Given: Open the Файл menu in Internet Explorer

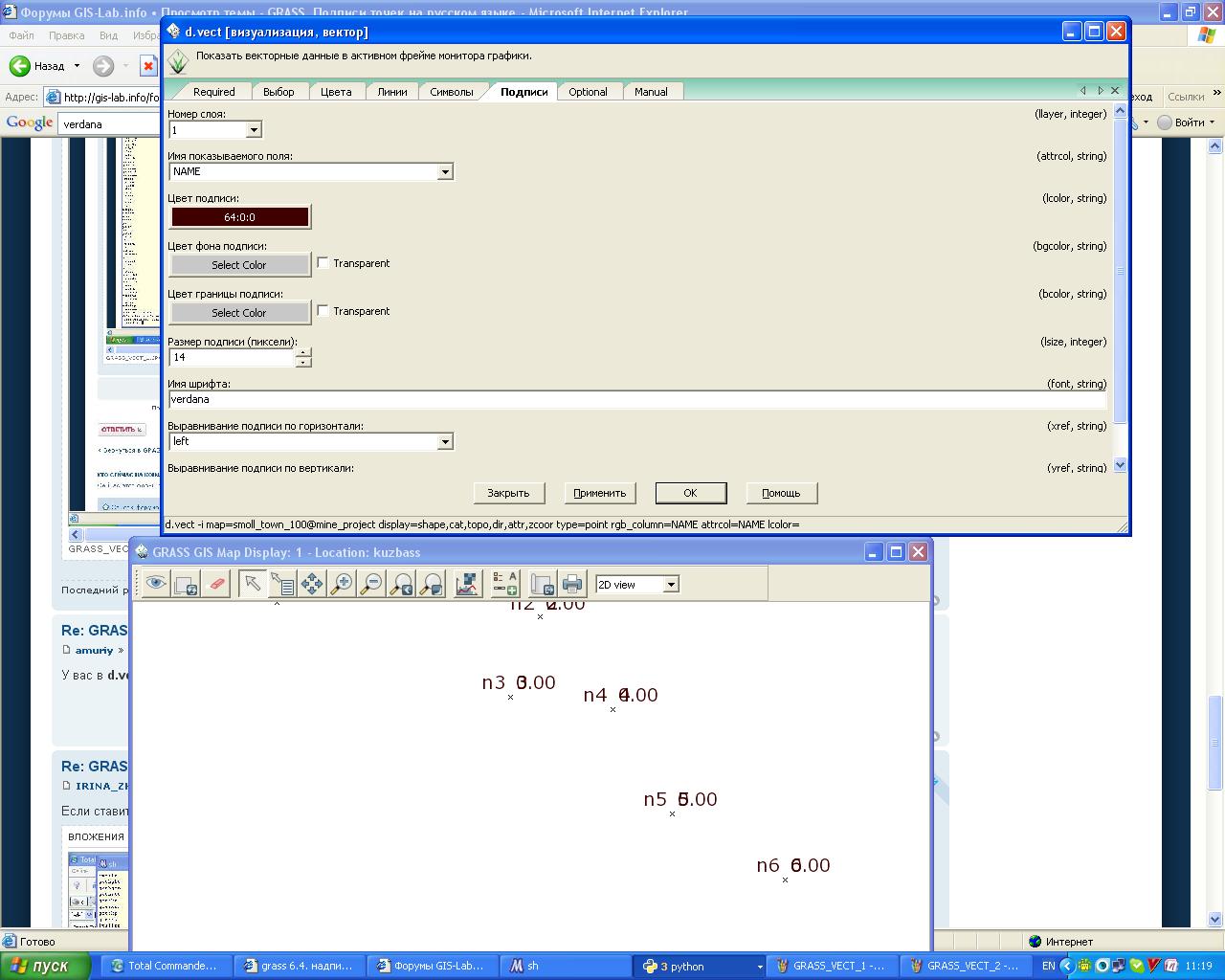Looking at the screenshot, I should click(21, 35).
